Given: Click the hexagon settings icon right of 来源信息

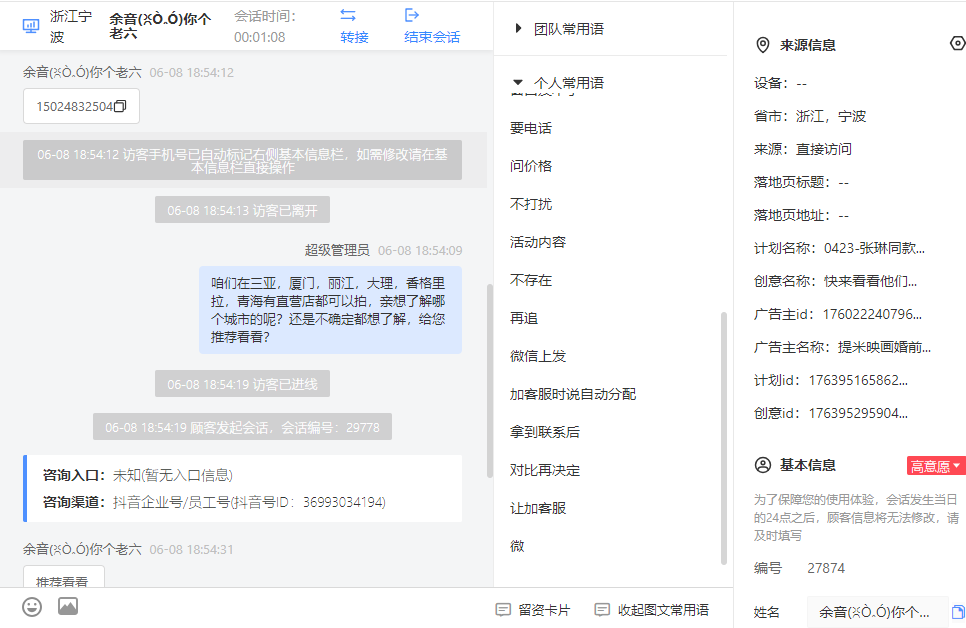Looking at the screenshot, I should 957,44.
